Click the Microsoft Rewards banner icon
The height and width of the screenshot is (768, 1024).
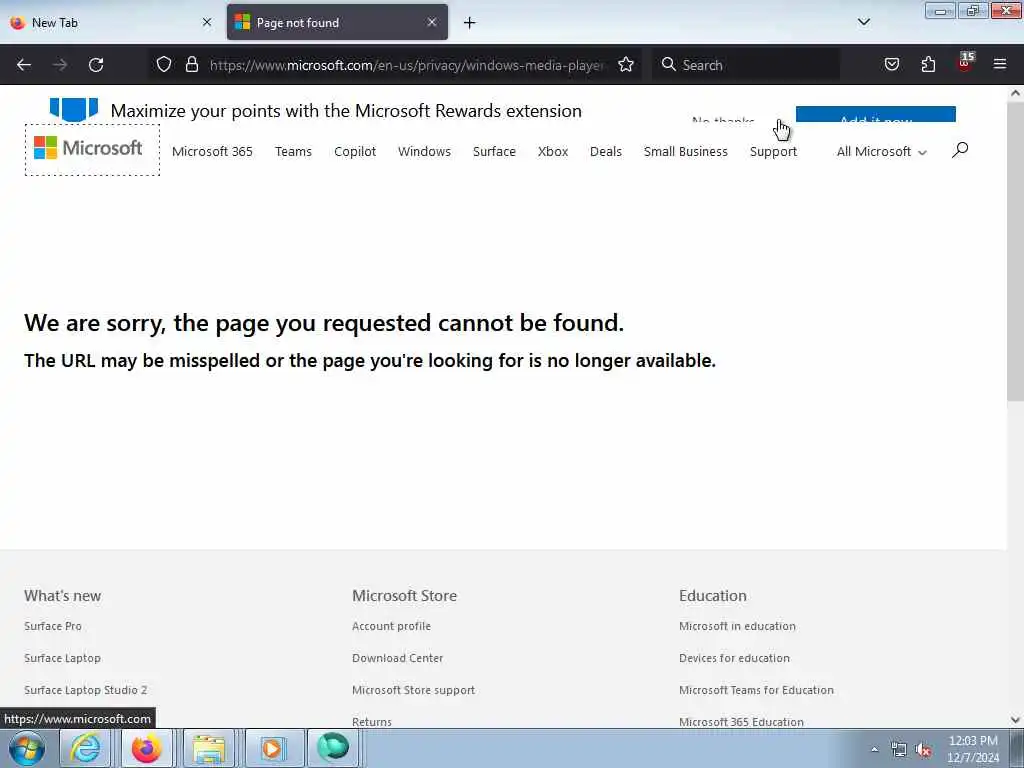point(74,109)
